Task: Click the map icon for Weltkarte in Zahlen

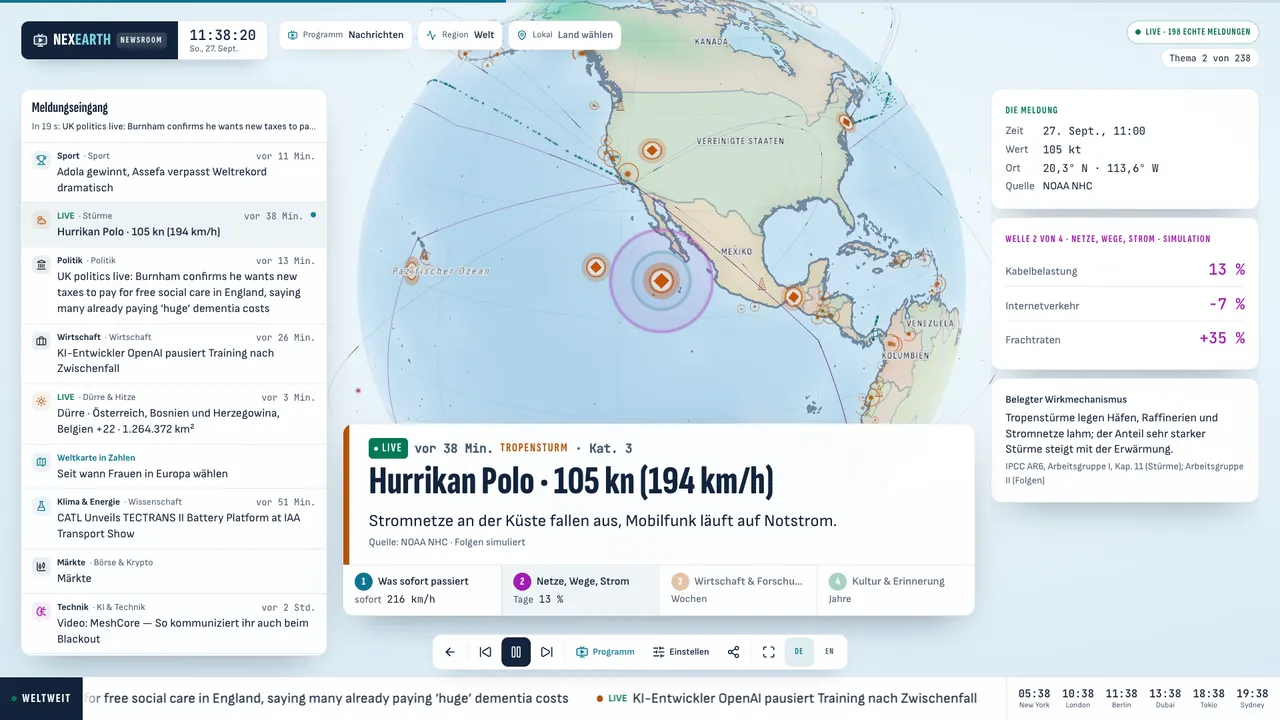Action: 41,462
